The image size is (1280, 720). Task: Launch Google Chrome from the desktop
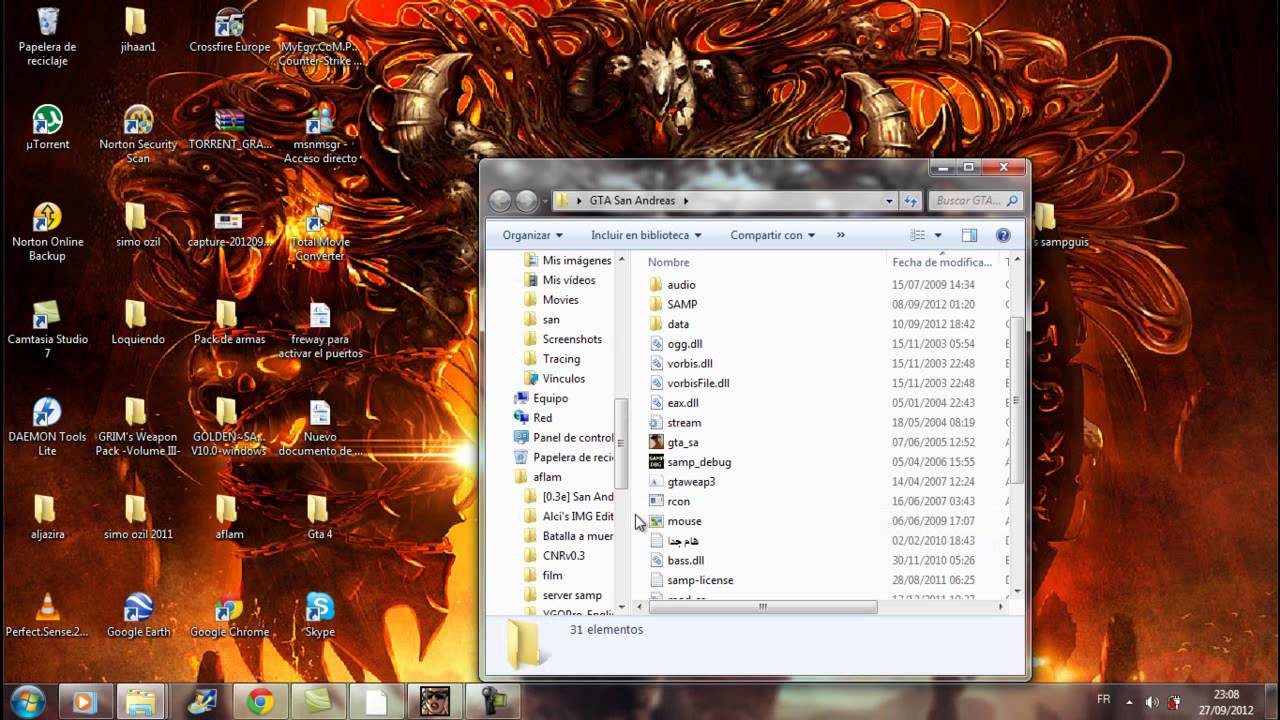point(229,615)
